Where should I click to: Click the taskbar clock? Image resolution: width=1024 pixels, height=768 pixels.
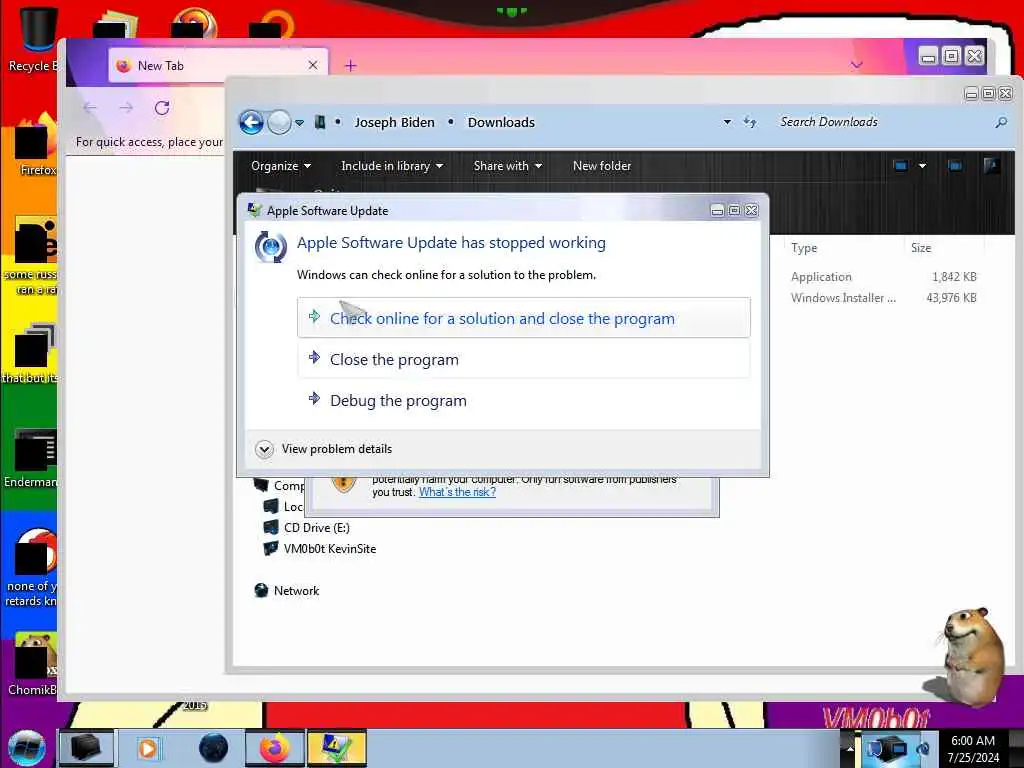[973, 749]
